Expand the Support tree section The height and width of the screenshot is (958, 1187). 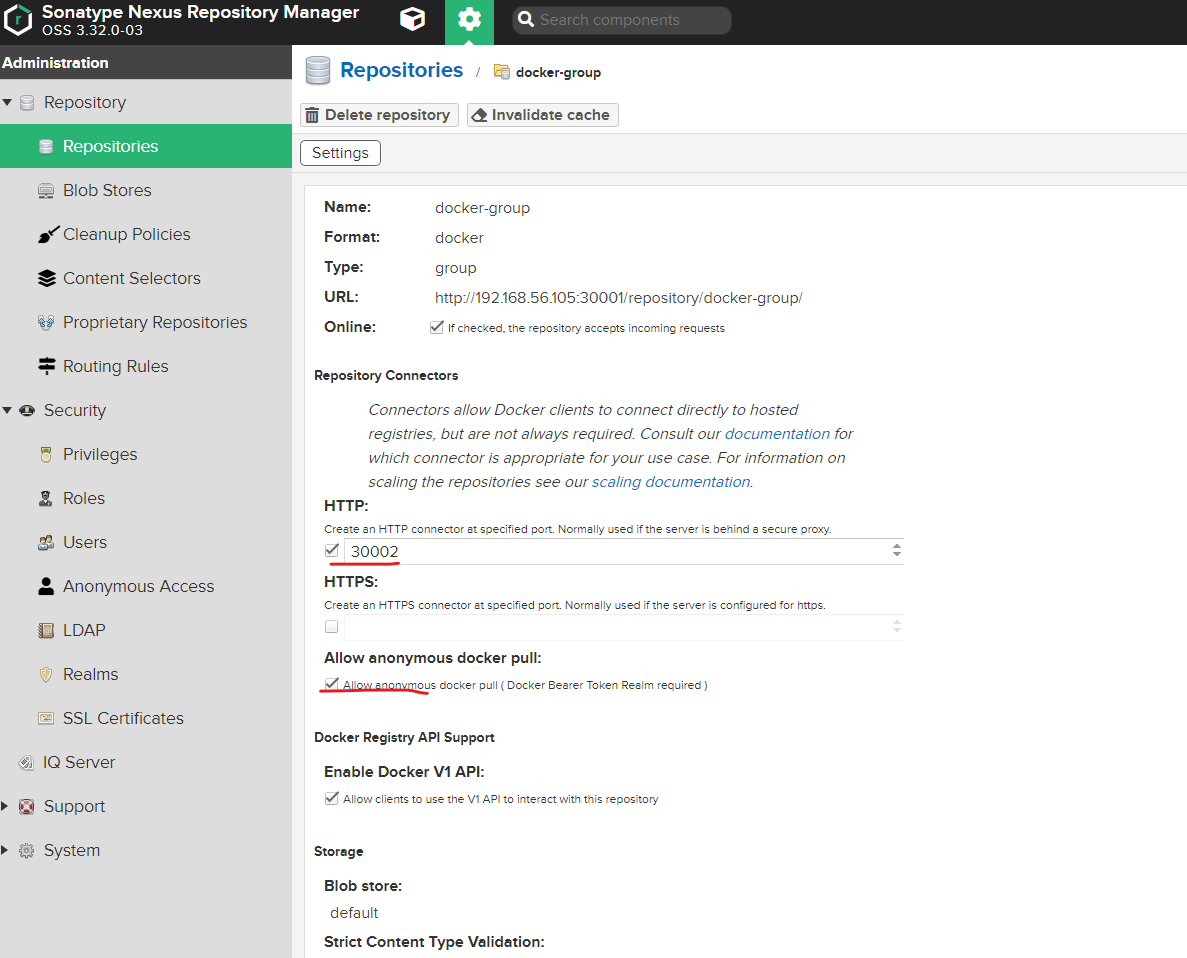pyautogui.click(x=6, y=806)
